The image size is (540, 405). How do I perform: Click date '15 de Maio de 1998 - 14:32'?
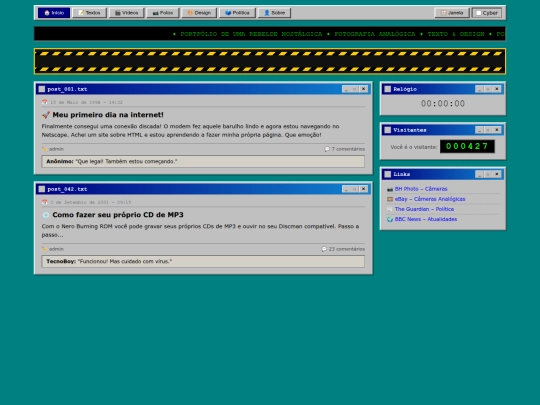point(86,102)
